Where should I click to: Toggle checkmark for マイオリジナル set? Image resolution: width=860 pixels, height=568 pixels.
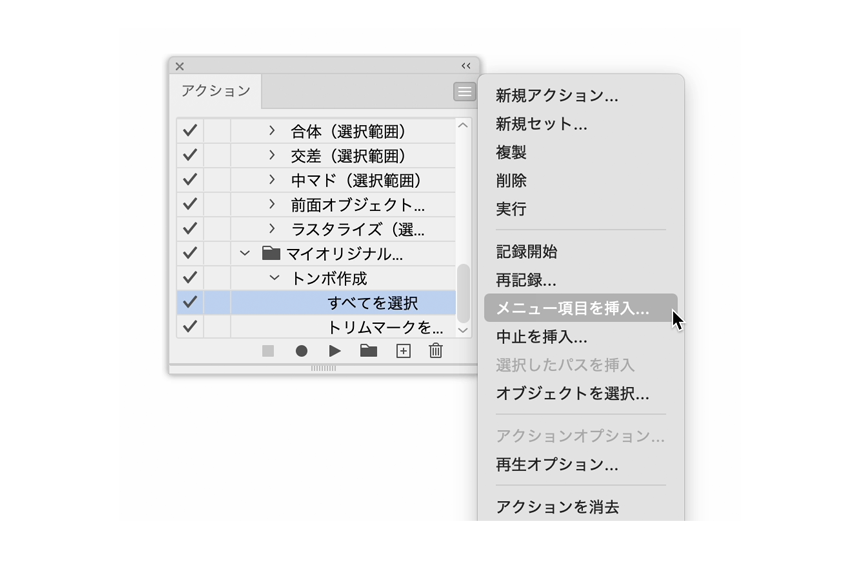pos(190,253)
